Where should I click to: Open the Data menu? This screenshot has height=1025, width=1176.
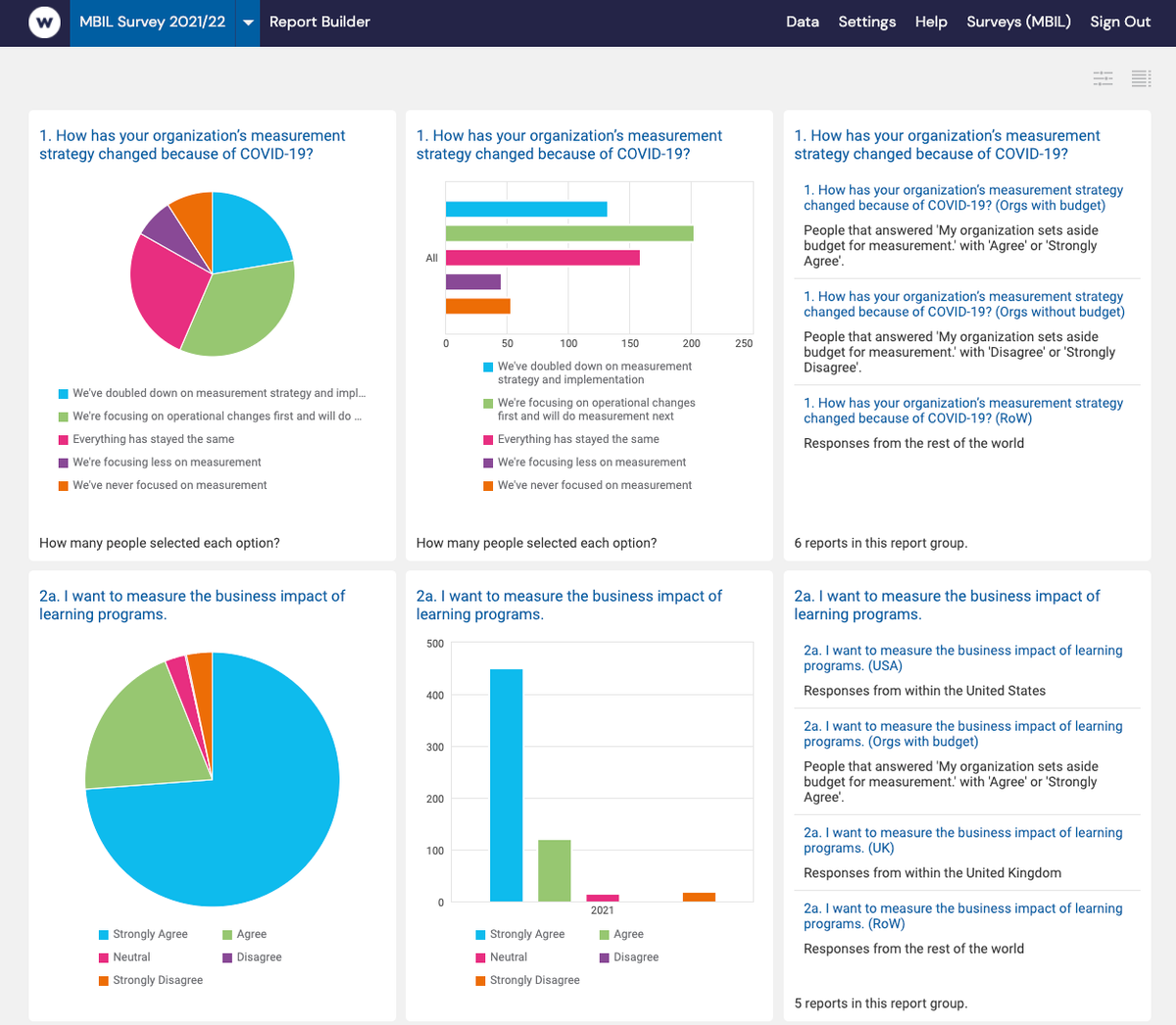pos(803,22)
